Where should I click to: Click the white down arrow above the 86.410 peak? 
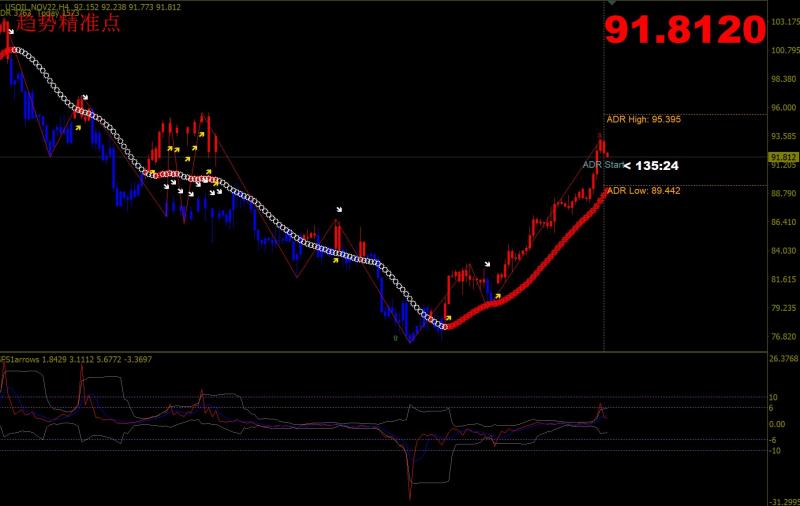340,210
